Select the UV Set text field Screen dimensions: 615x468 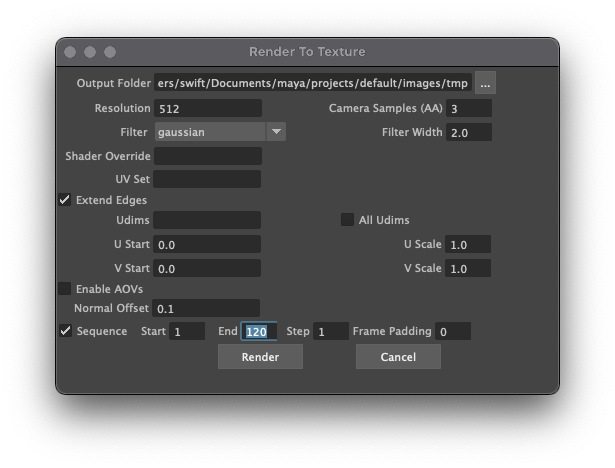pyautogui.click(x=207, y=179)
